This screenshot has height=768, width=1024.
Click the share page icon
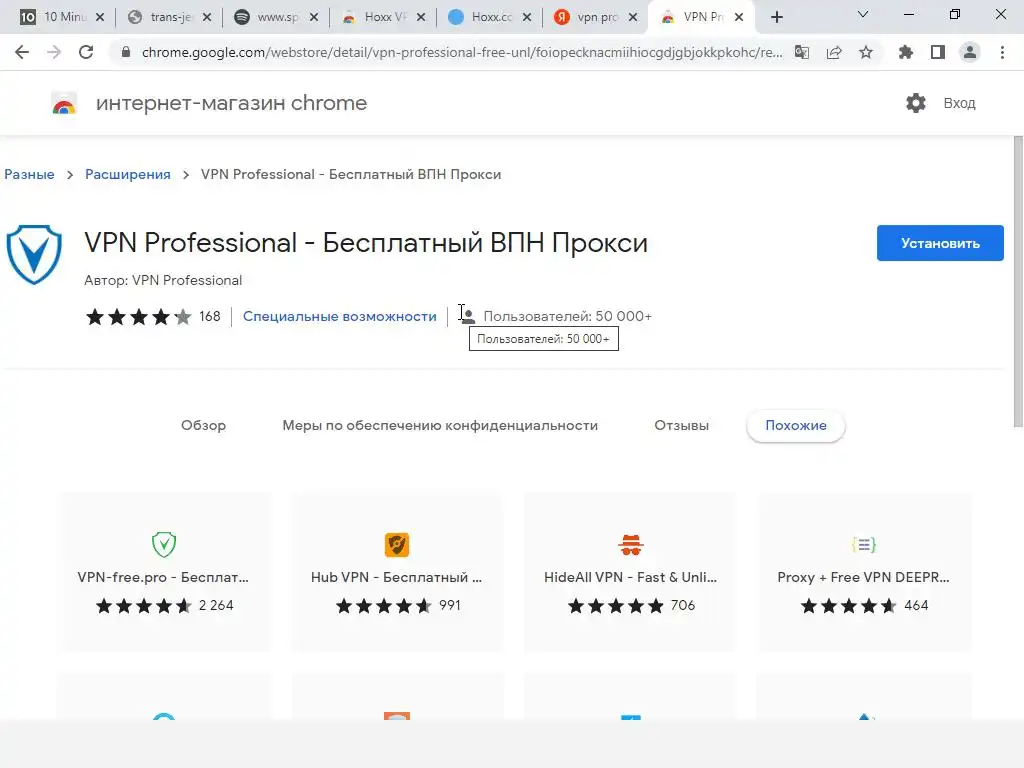pos(834,52)
